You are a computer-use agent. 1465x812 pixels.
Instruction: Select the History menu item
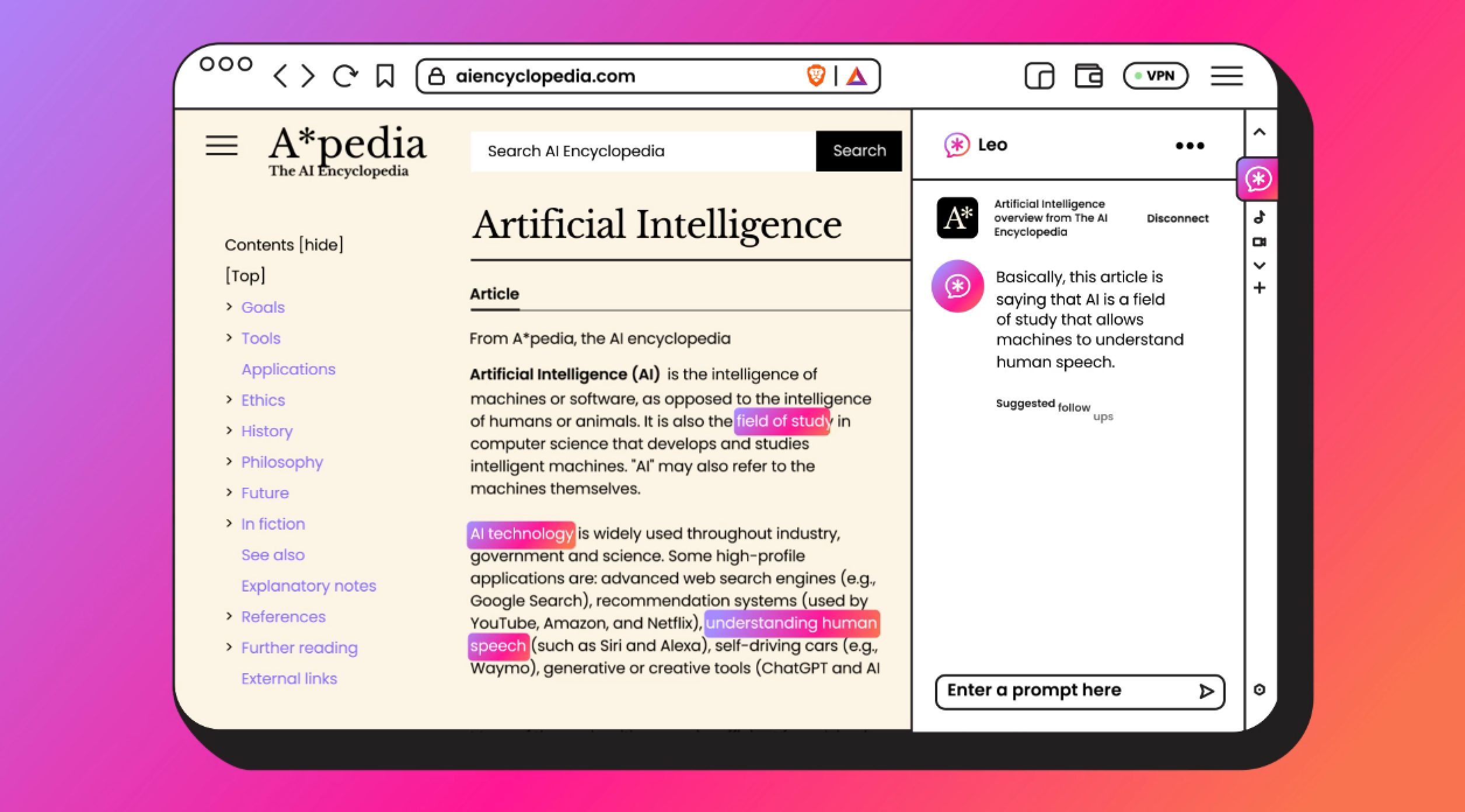point(265,431)
